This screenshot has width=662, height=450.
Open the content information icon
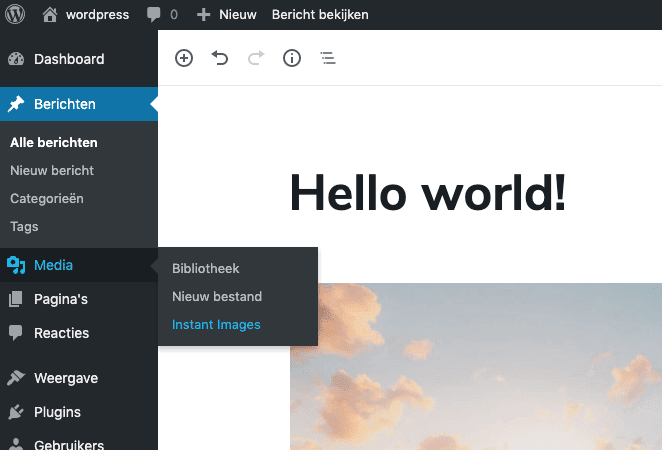click(292, 58)
